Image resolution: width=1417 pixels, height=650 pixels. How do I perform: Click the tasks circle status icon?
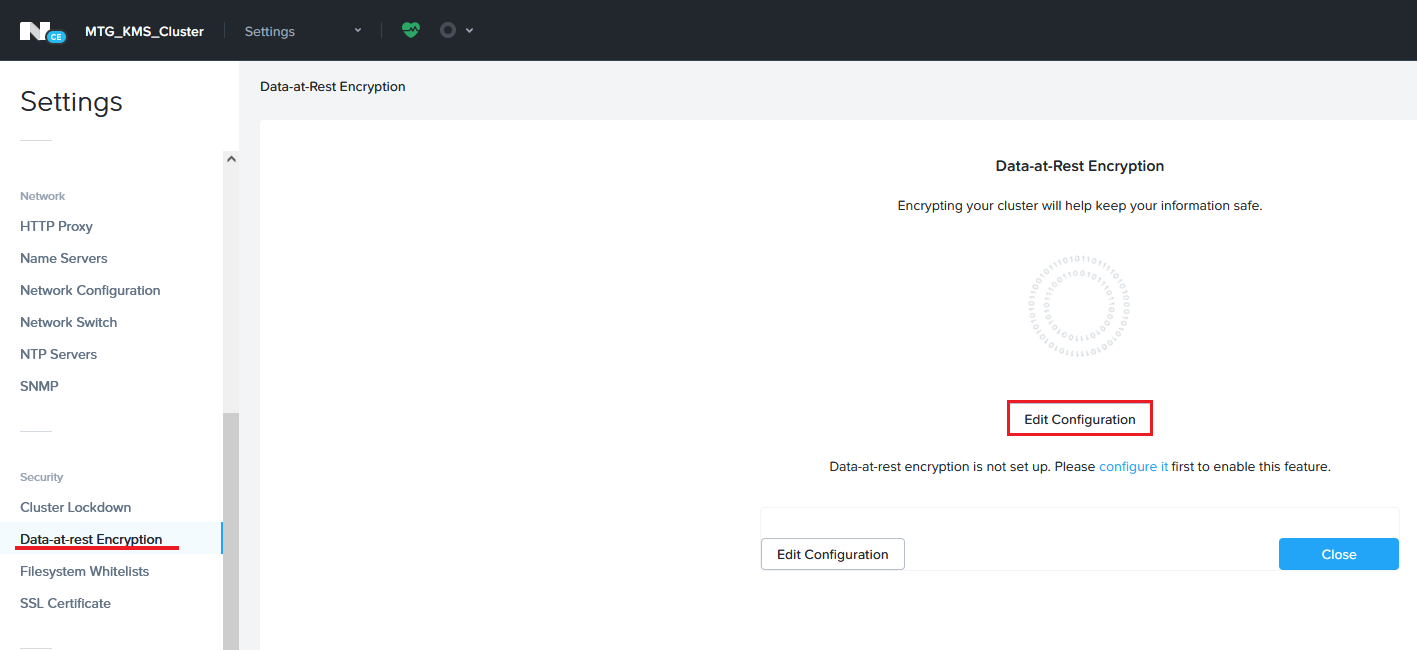click(448, 30)
